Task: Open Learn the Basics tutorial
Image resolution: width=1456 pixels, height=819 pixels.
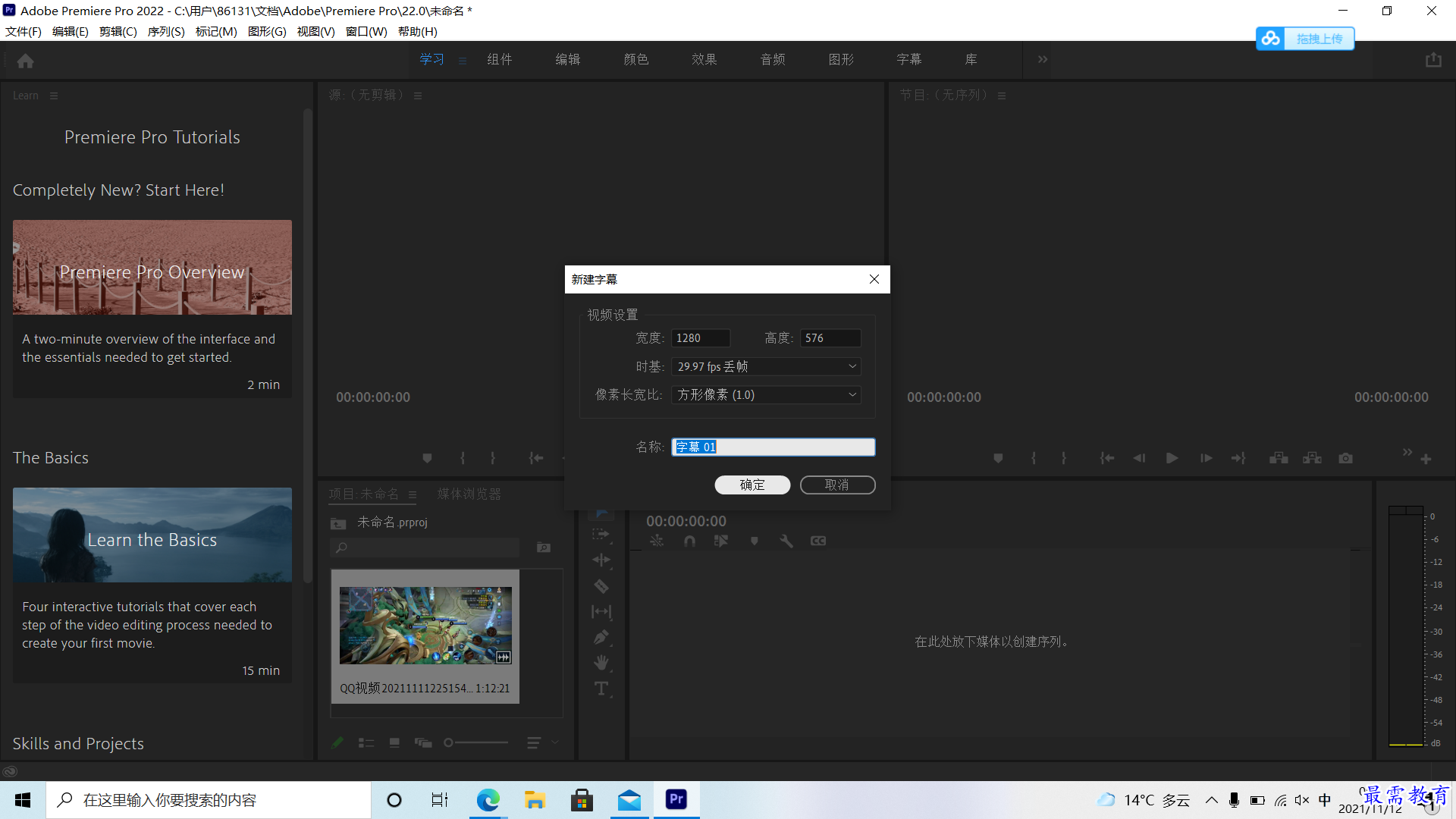Action: pos(152,585)
